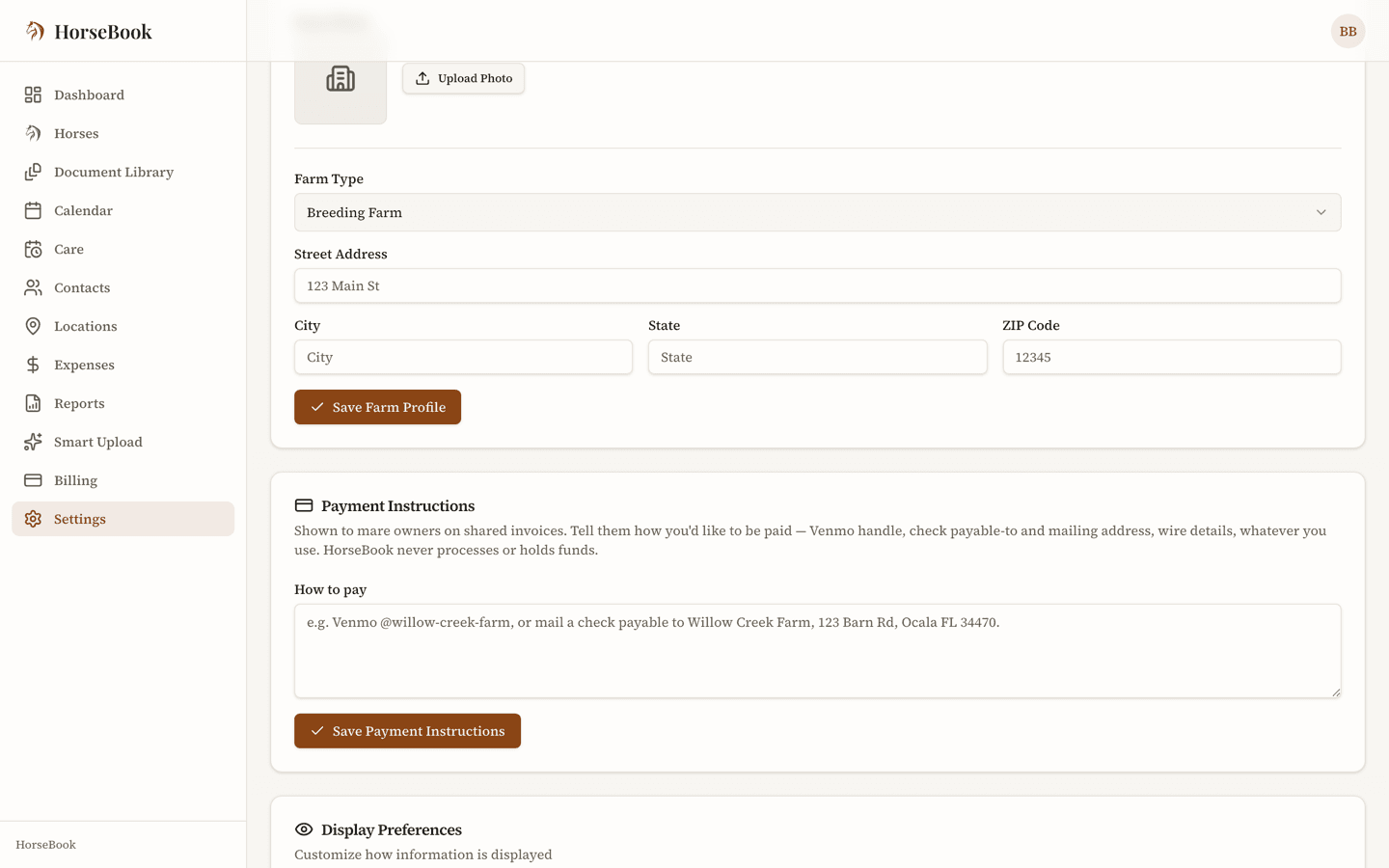The width and height of the screenshot is (1389, 868).
Task: Click the Upload Photo button
Action: click(x=463, y=78)
